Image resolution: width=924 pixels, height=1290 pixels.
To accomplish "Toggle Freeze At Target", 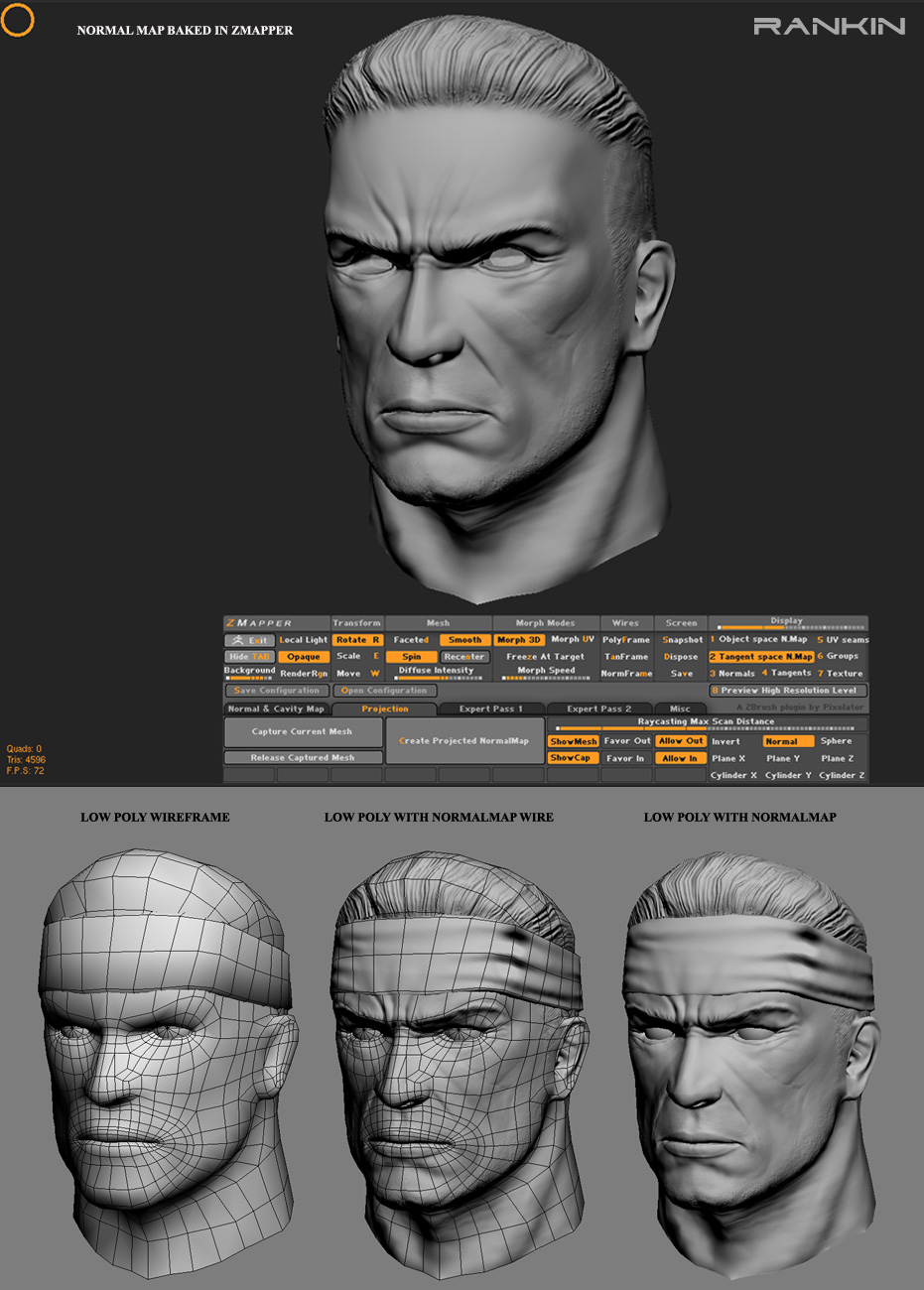I will coord(545,657).
